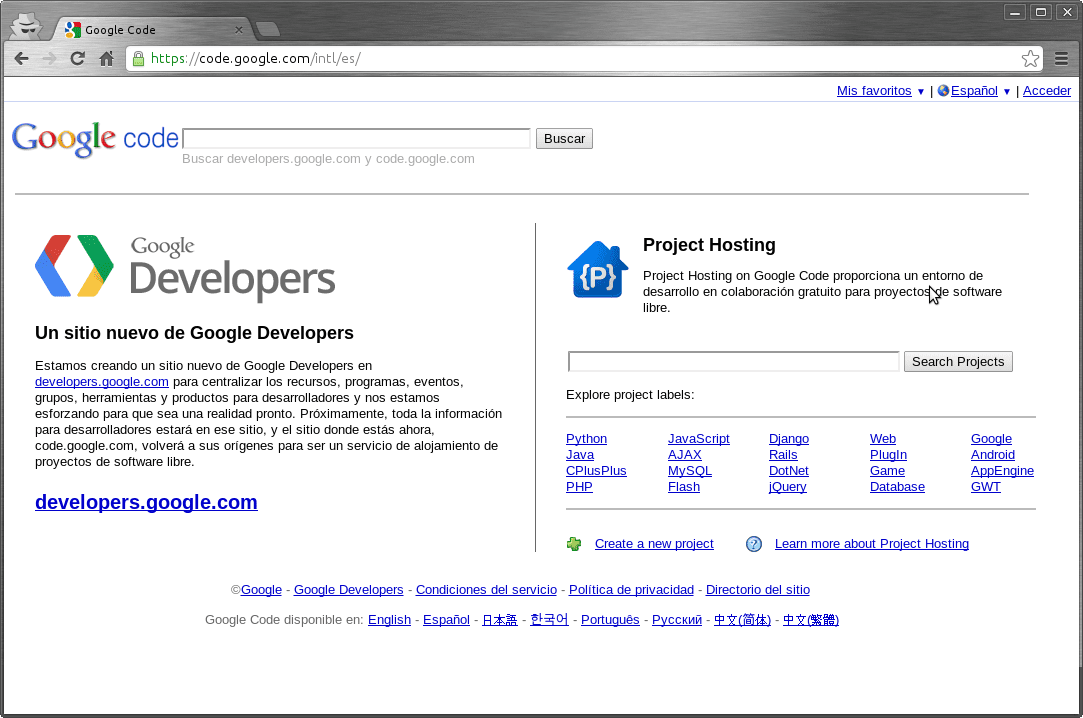Image resolution: width=1083 pixels, height=718 pixels.
Task: Bookmark this page with the star
Action: point(1030,59)
